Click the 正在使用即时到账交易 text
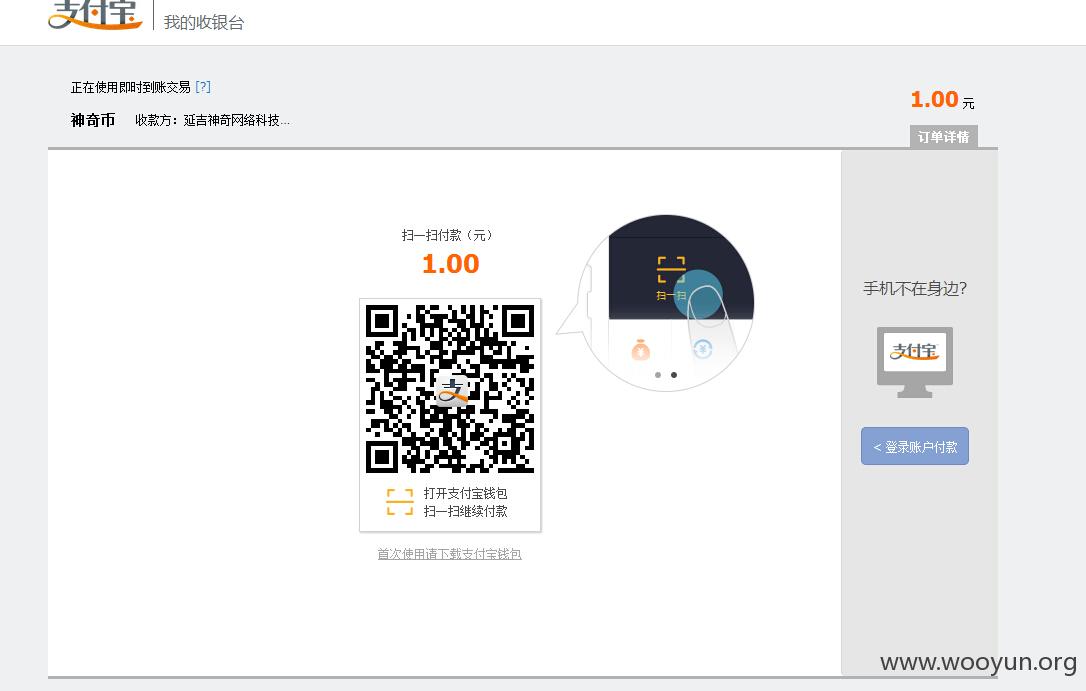 (x=131, y=87)
